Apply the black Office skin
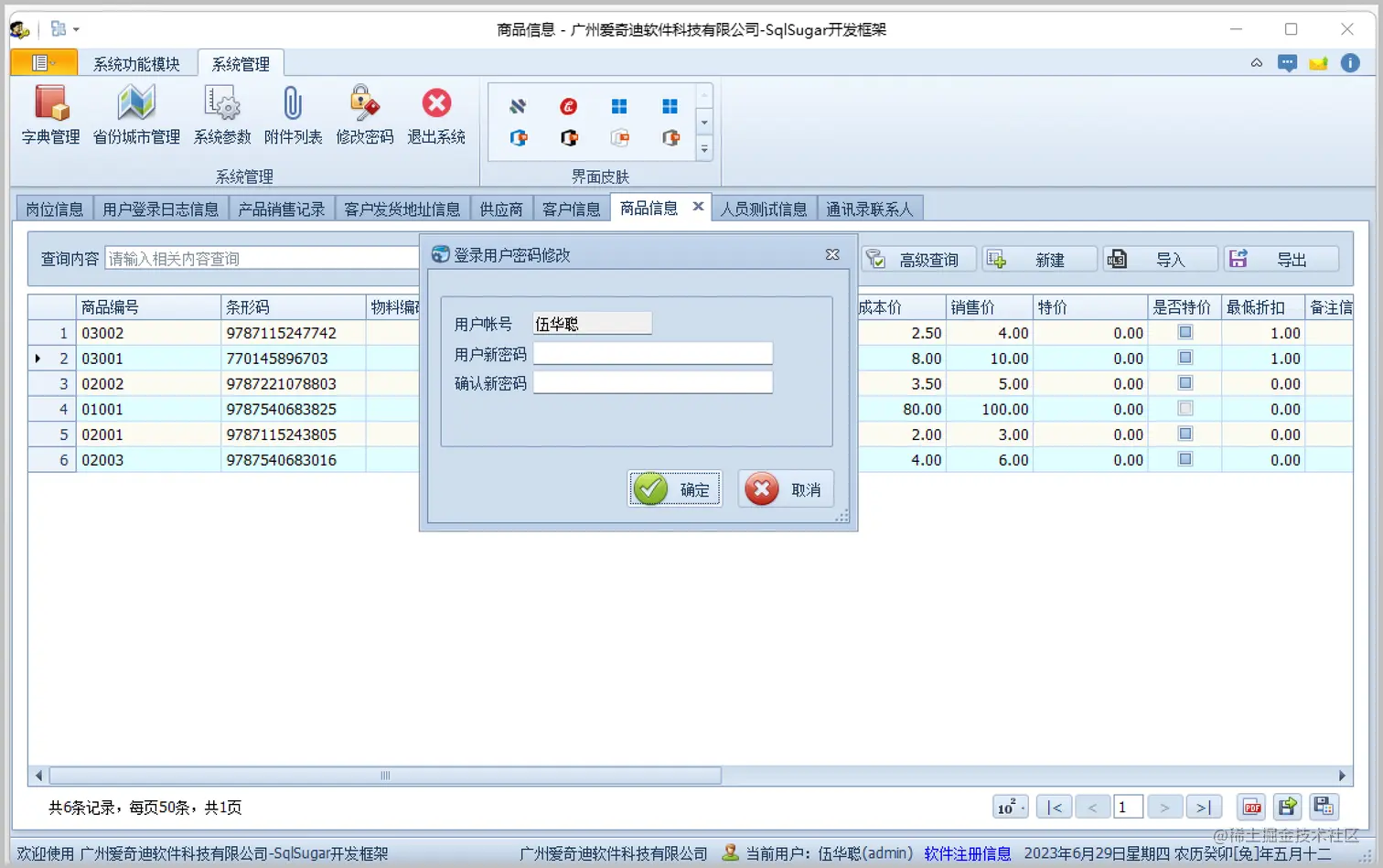Viewport: 1383px width, 868px height. click(569, 138)
